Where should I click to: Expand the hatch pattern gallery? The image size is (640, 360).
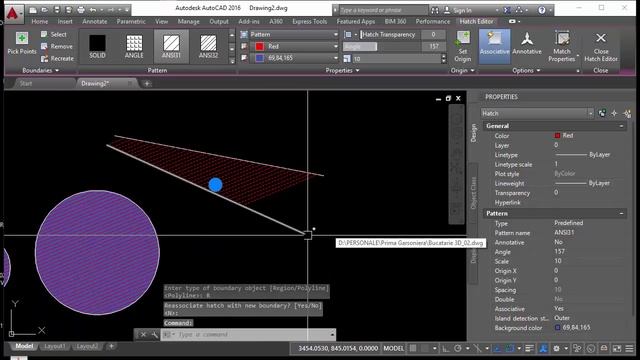[232, 61]
